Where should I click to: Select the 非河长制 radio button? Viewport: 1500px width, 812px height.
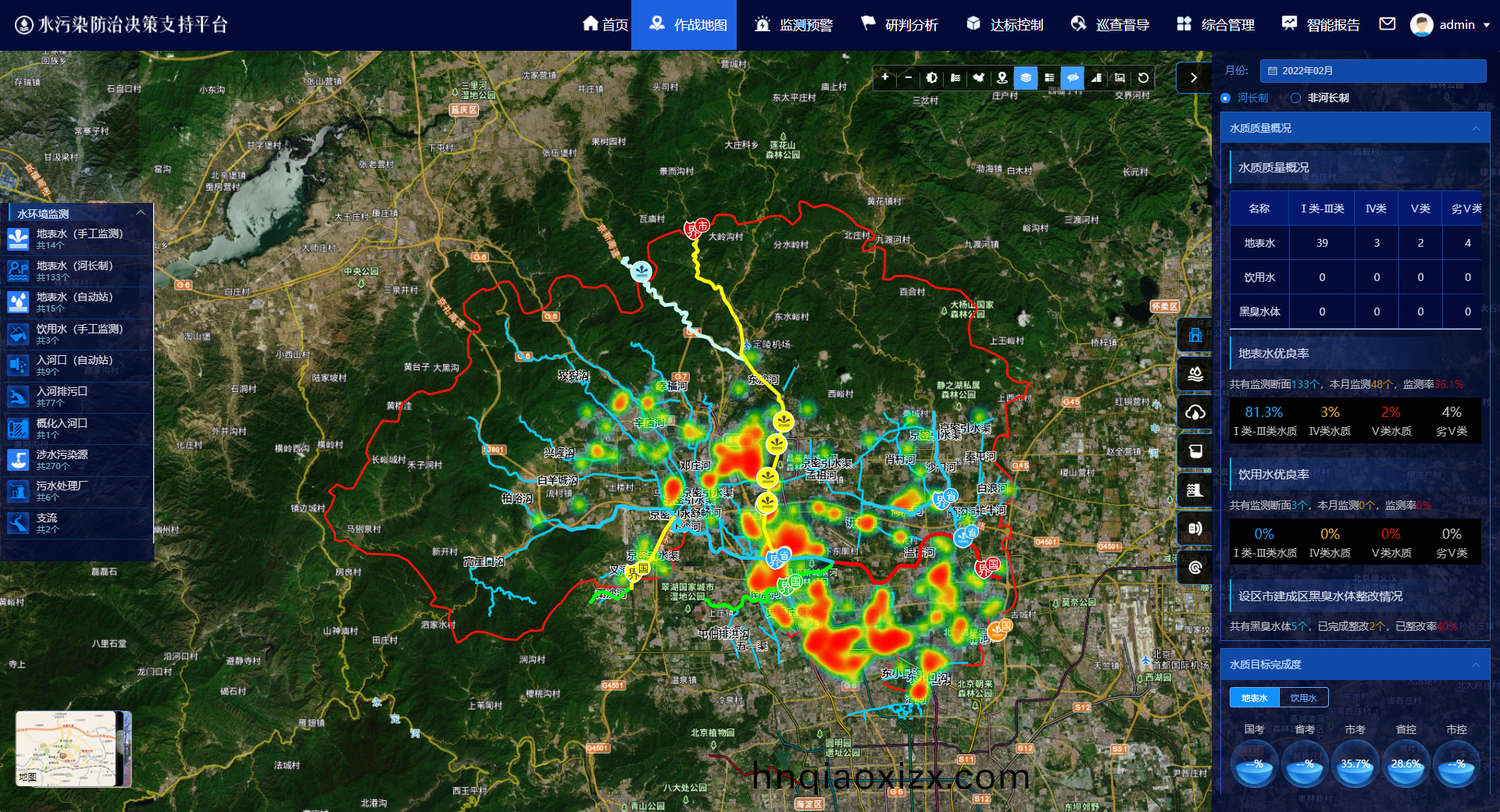(x=1296, y=98)
